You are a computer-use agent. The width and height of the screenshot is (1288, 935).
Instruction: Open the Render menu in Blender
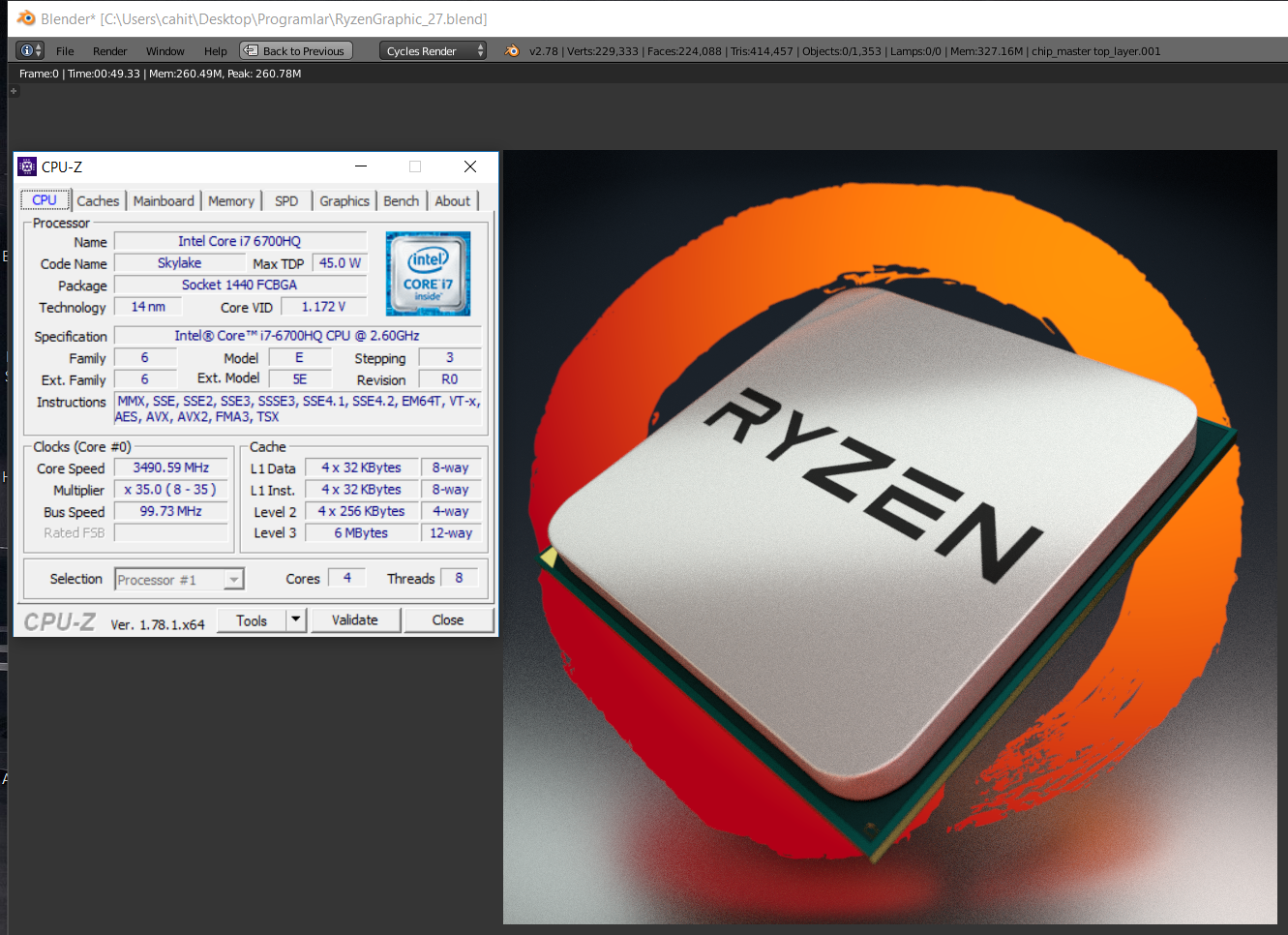(109, 51)
